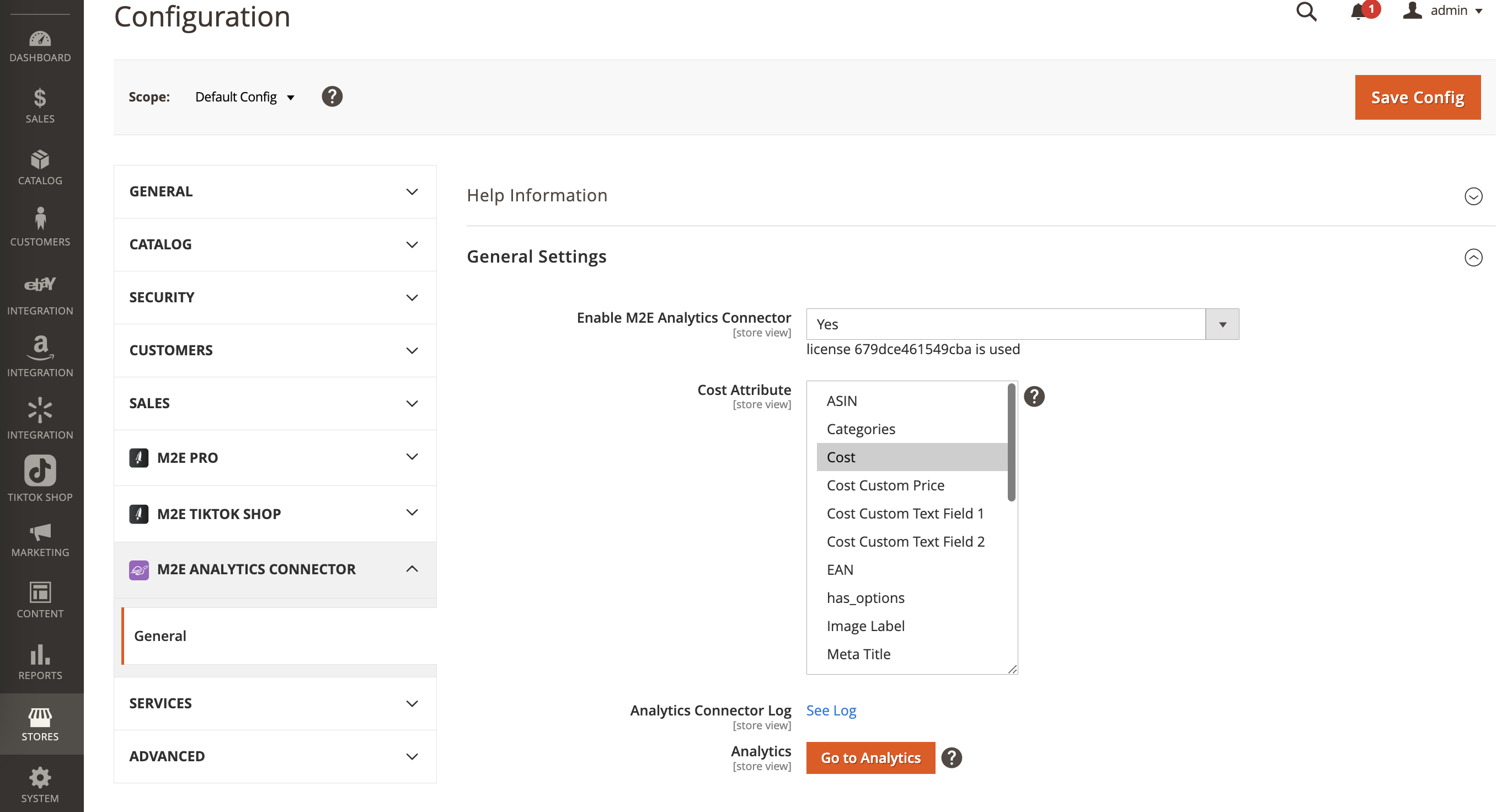Click help icon next to Cost Attribute
The width and height of the screenshot is (1507, 812).
point(1034,397)
